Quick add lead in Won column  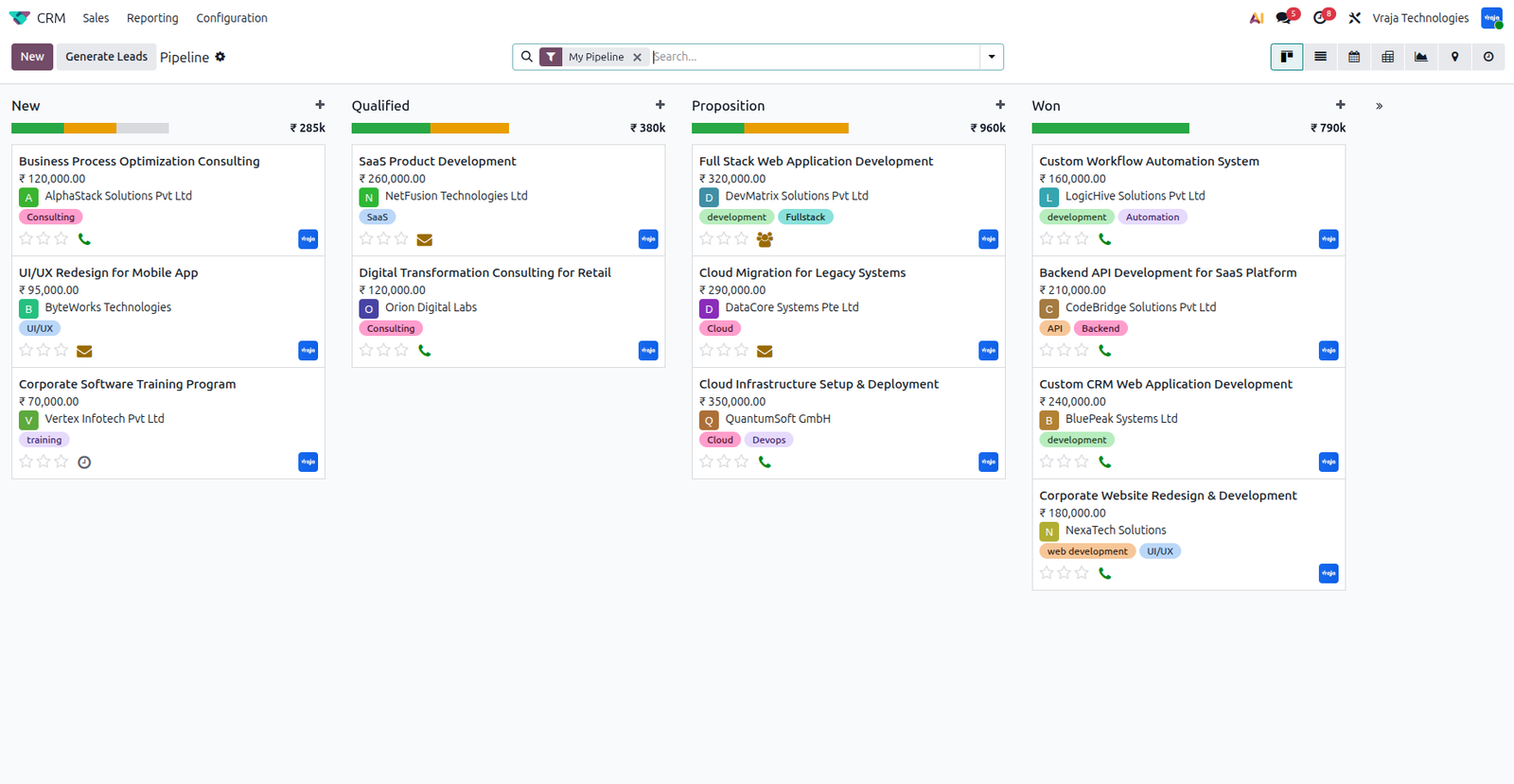coord(1340,105)
